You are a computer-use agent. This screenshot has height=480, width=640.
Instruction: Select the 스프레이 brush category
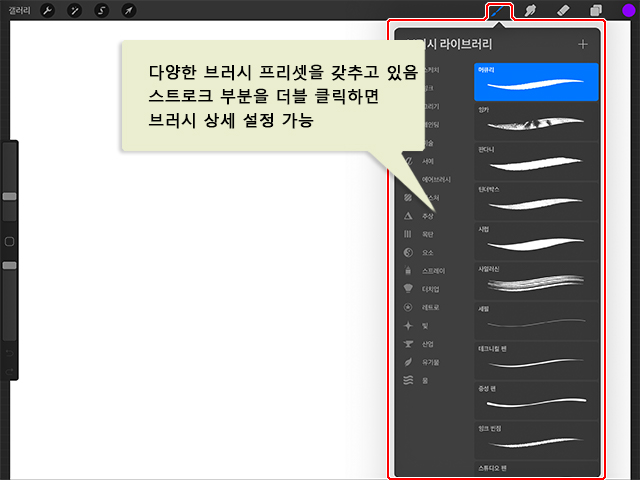tap(431, 270)
